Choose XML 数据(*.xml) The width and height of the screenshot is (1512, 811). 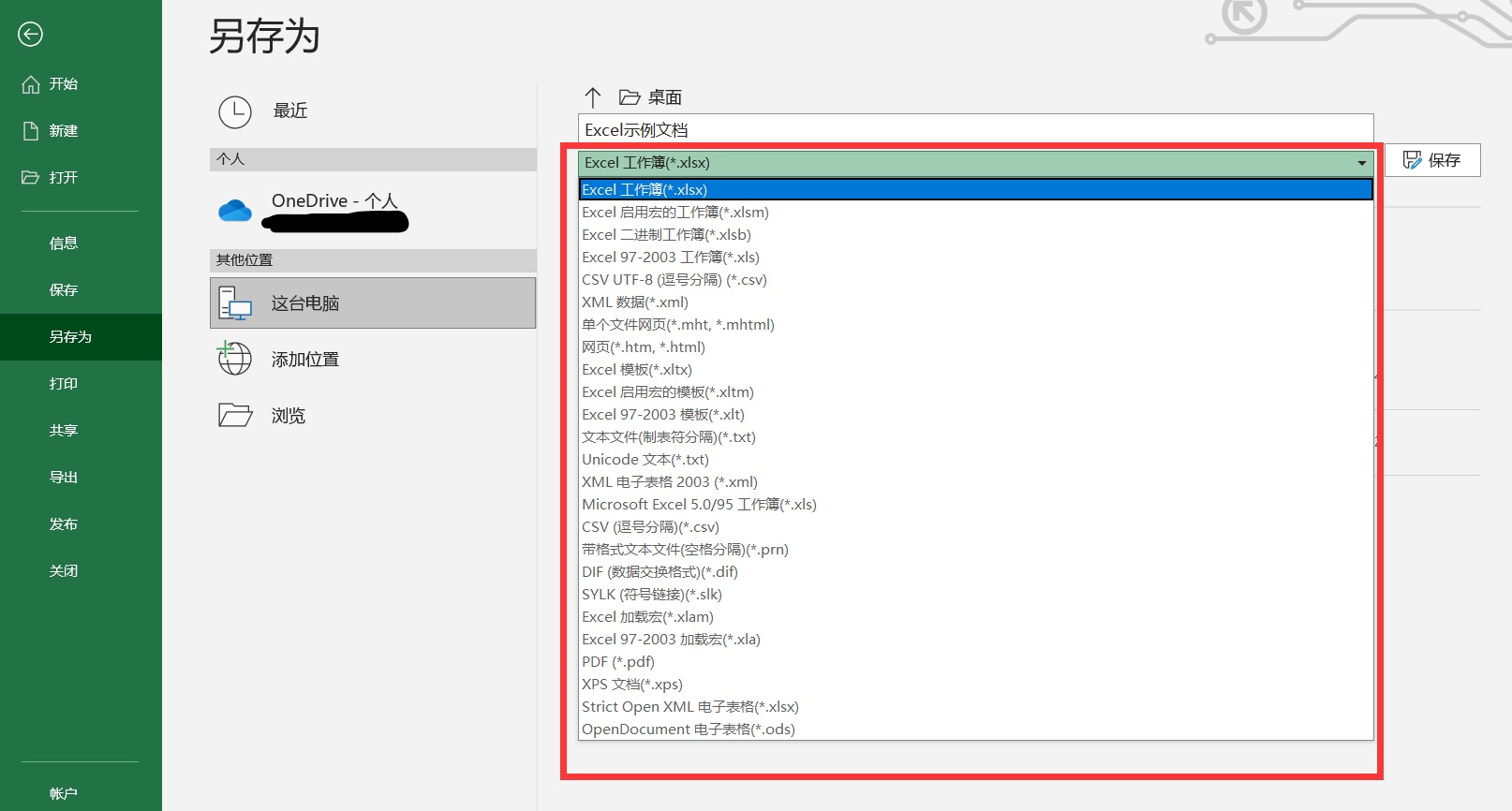(x=975, y=302)
